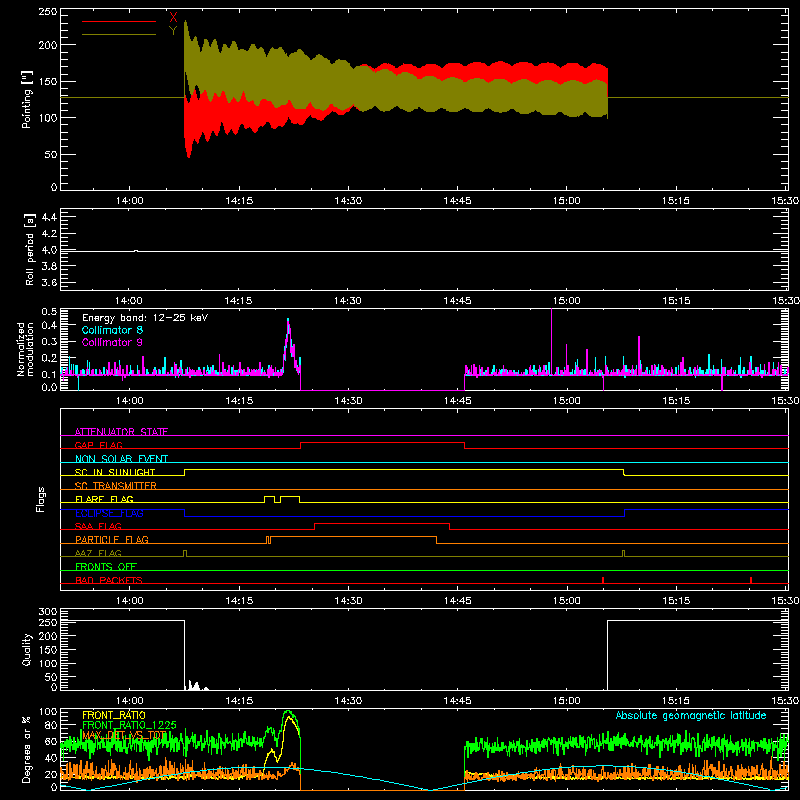The height and width of the screenshot is (800, 800).
Task: Click the 'Collimator 9' legend entry
Action: click(112, 342)
